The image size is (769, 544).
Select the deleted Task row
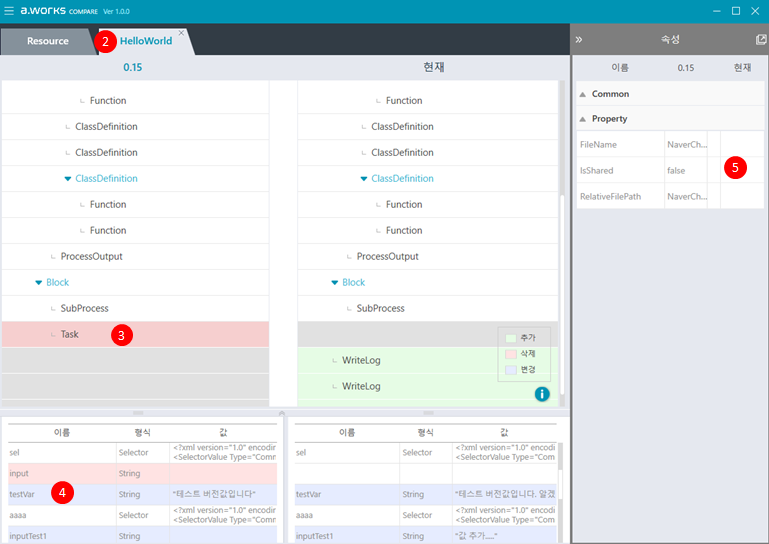tap(70, 335)
